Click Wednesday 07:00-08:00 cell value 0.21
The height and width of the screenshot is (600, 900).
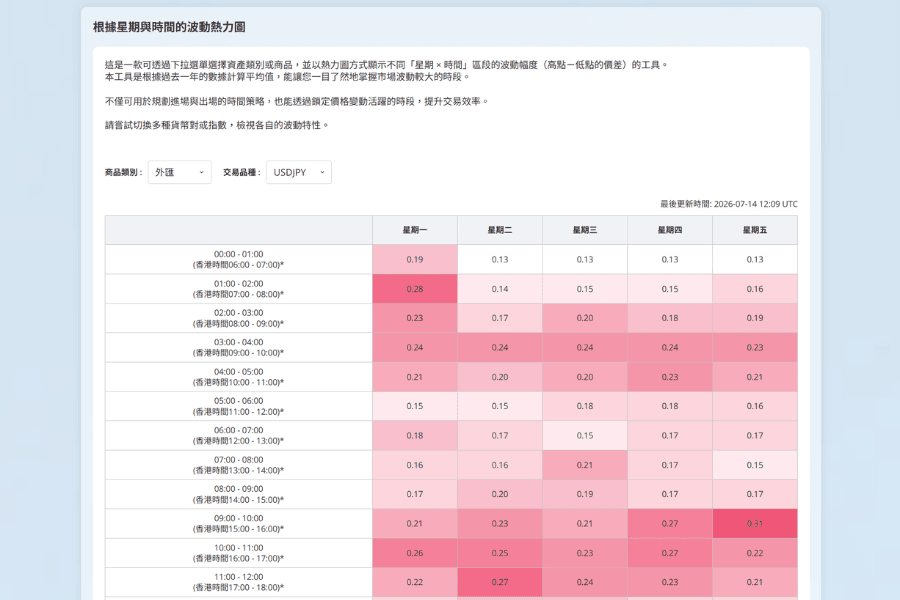585,465
